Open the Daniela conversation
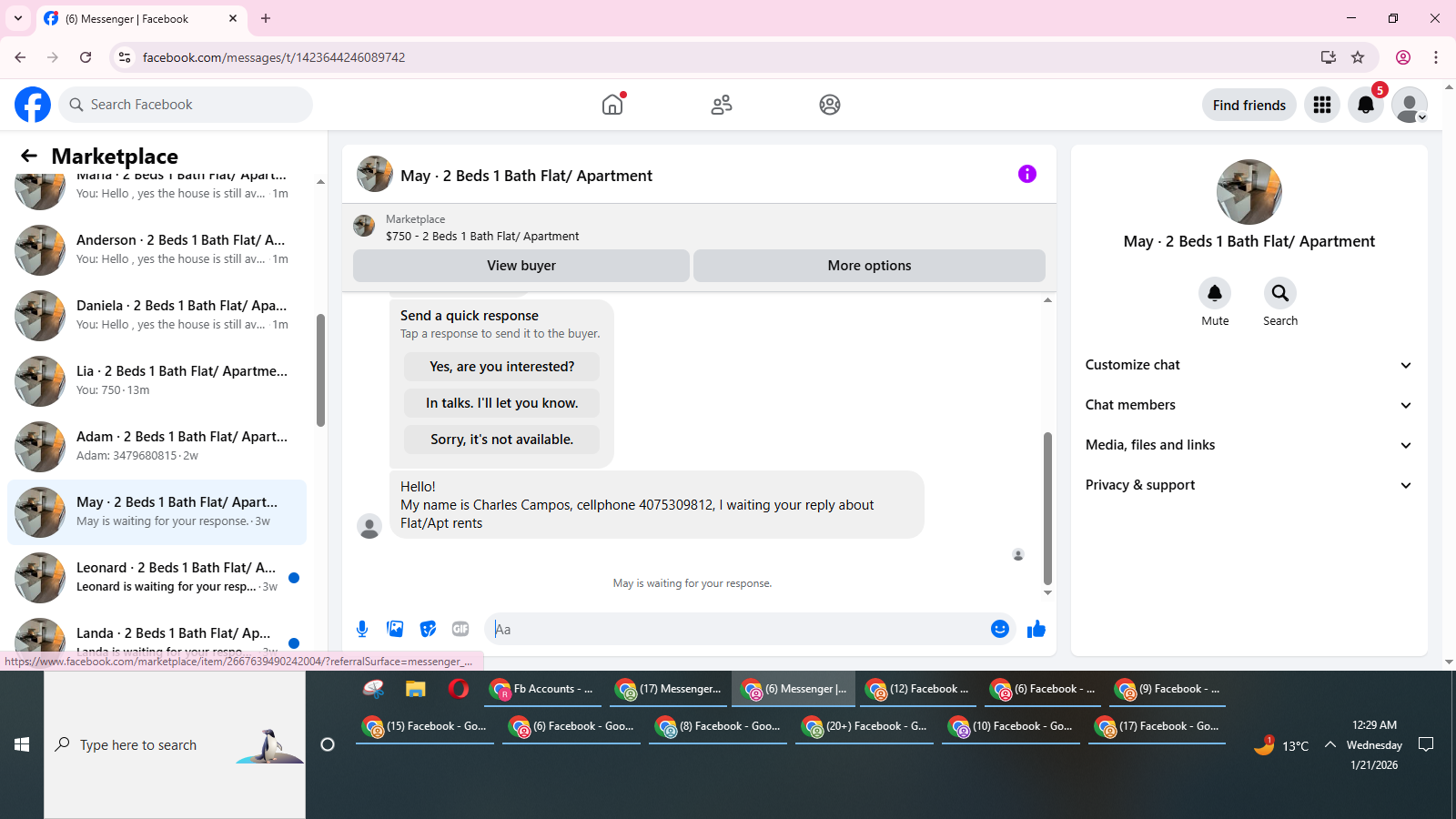1456x819 pixels. coord(157,315)
